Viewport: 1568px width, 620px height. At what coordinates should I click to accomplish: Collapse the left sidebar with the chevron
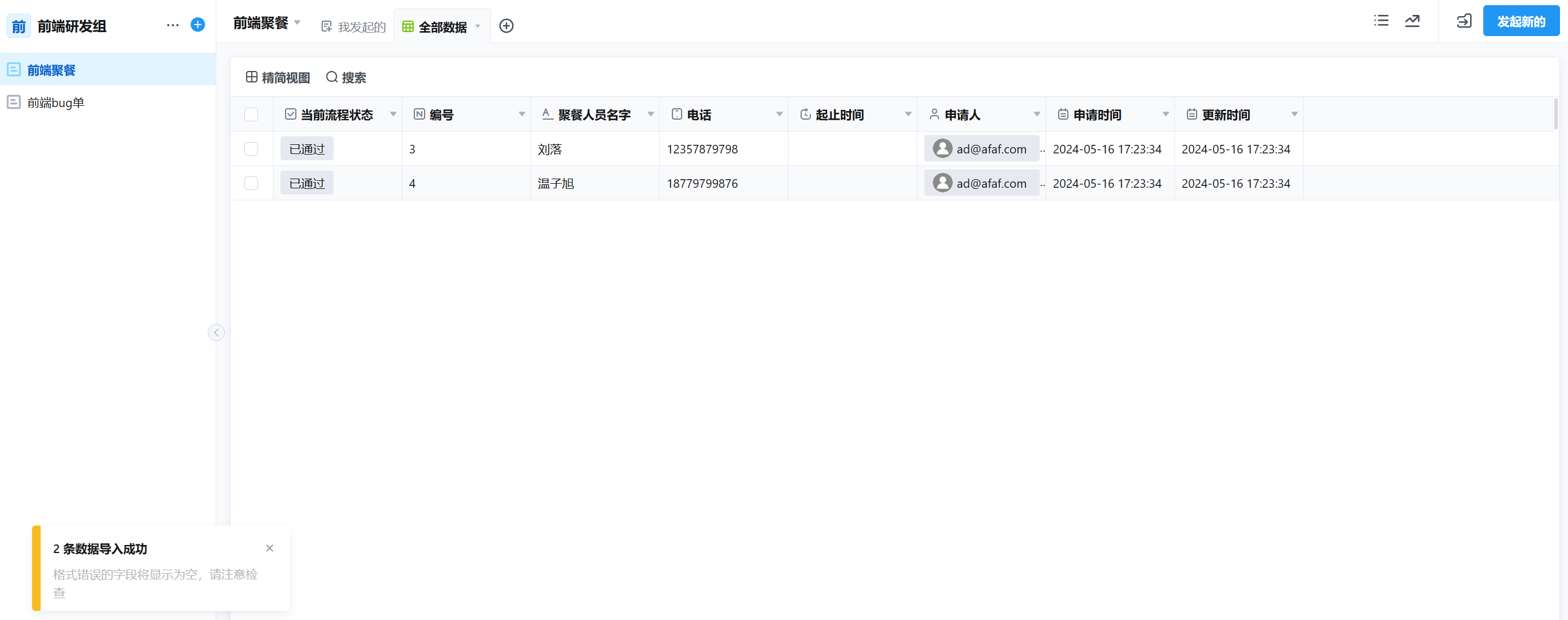coord(216,333)
